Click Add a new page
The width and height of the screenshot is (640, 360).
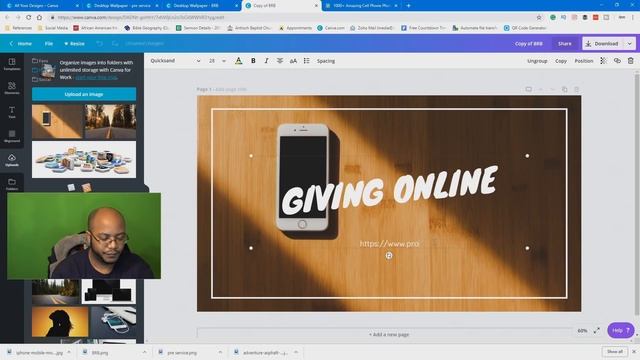click(389, 334)
